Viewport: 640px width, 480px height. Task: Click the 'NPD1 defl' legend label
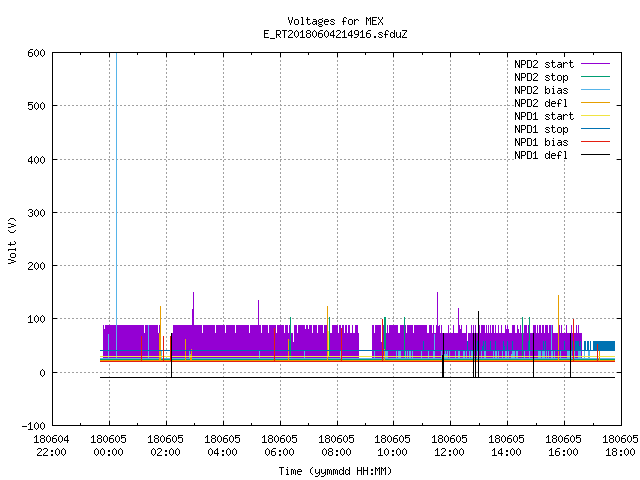(541, 156)
